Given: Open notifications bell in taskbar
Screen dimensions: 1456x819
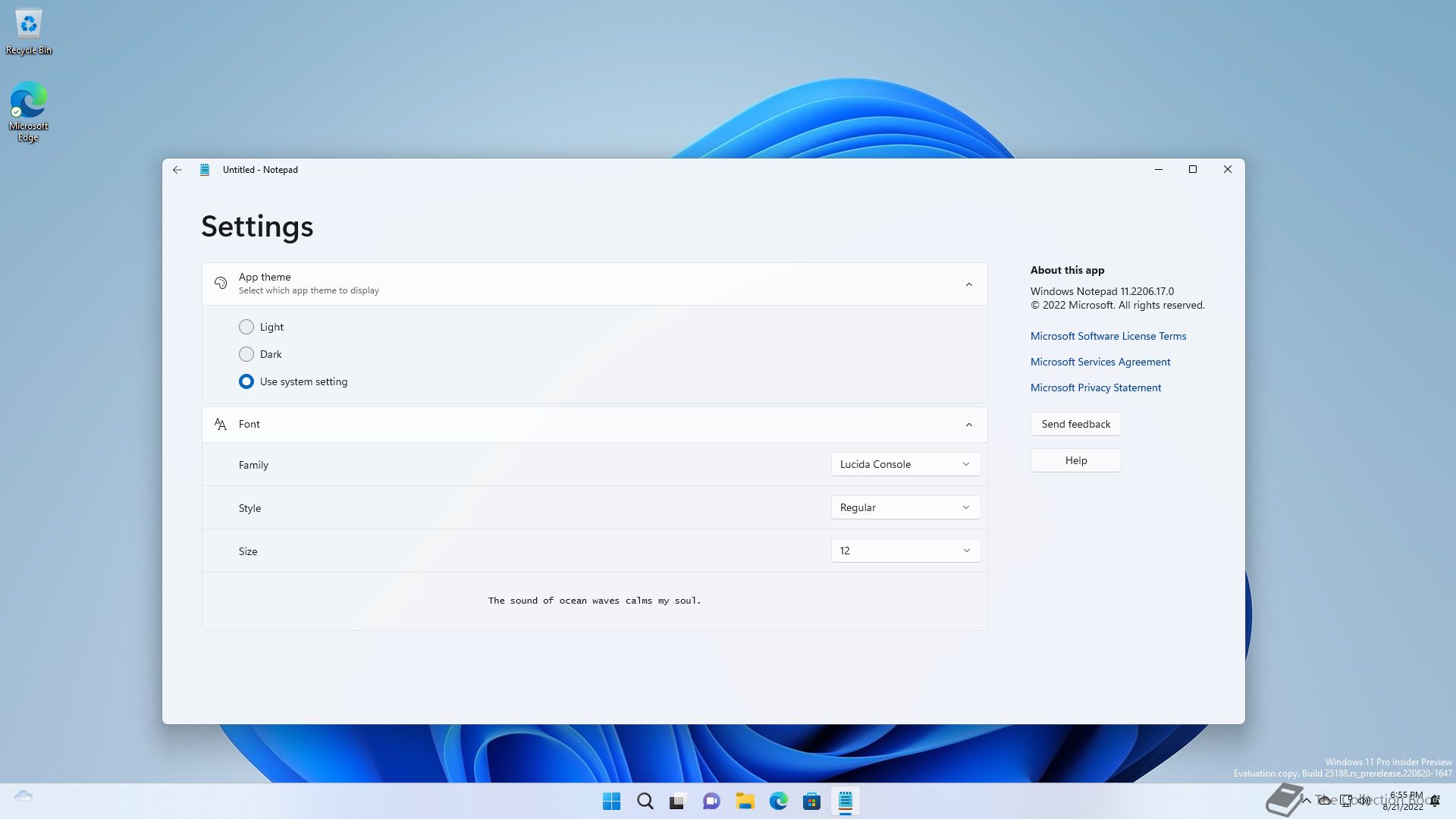Looking at the screenshot, I should [1435, 801].
